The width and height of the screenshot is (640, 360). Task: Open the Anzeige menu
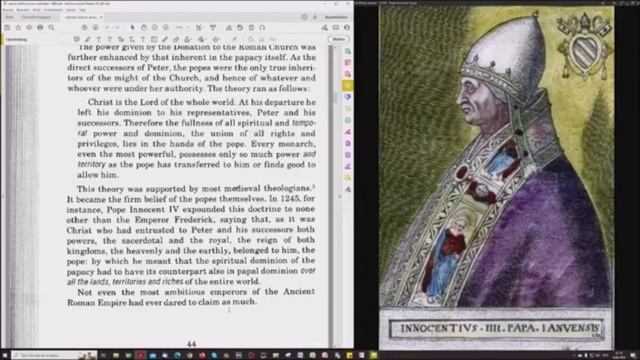37,9
